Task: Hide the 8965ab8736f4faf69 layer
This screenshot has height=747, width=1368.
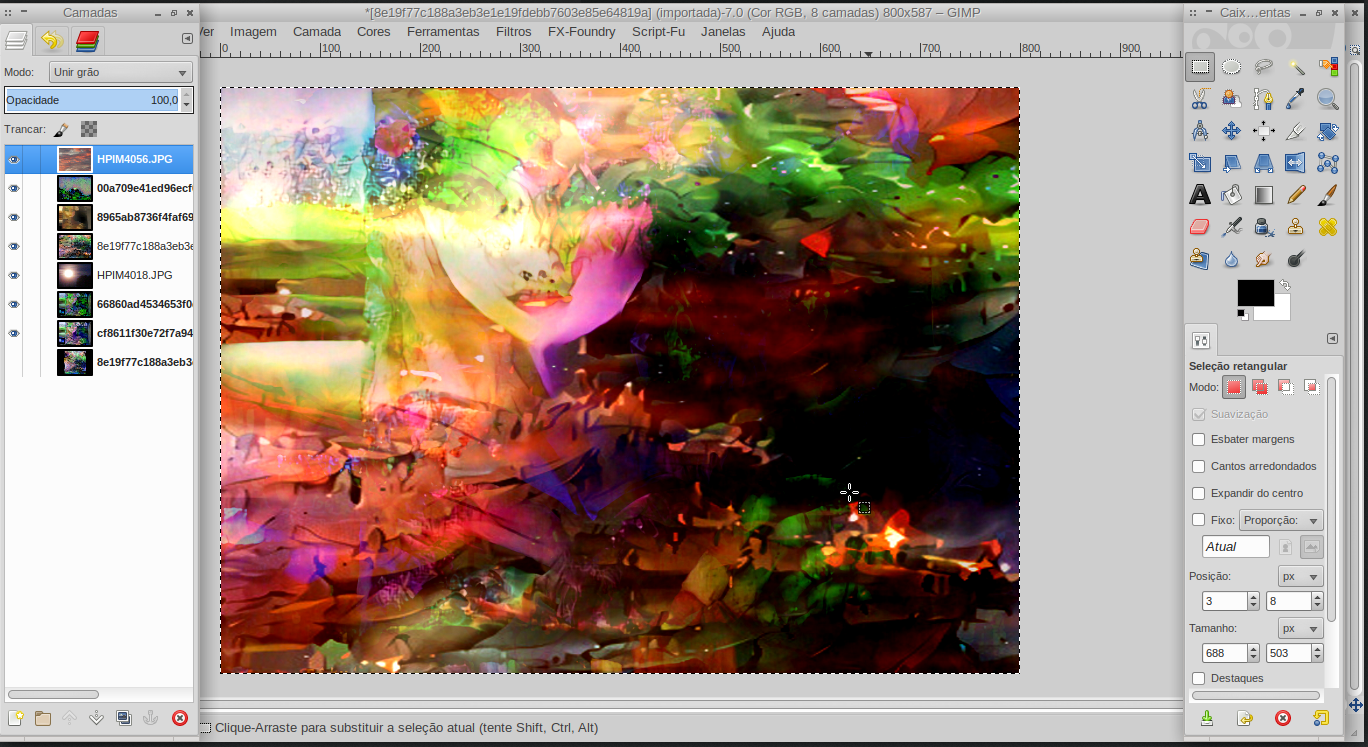Action: tap(14, 217)
